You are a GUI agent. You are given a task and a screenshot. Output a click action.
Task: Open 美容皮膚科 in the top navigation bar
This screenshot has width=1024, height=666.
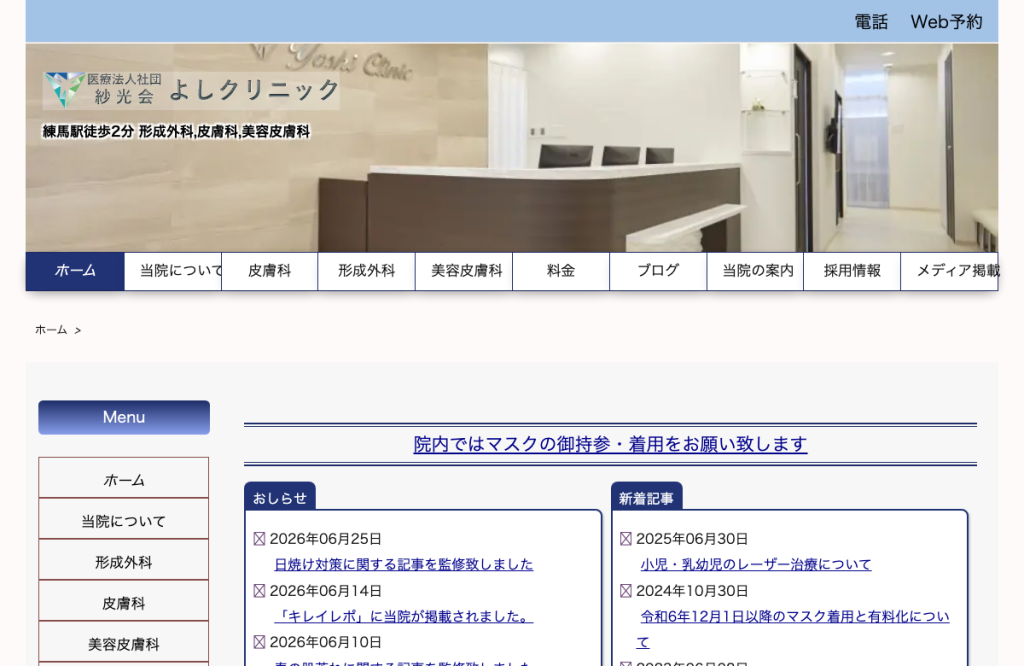[464, 271]
